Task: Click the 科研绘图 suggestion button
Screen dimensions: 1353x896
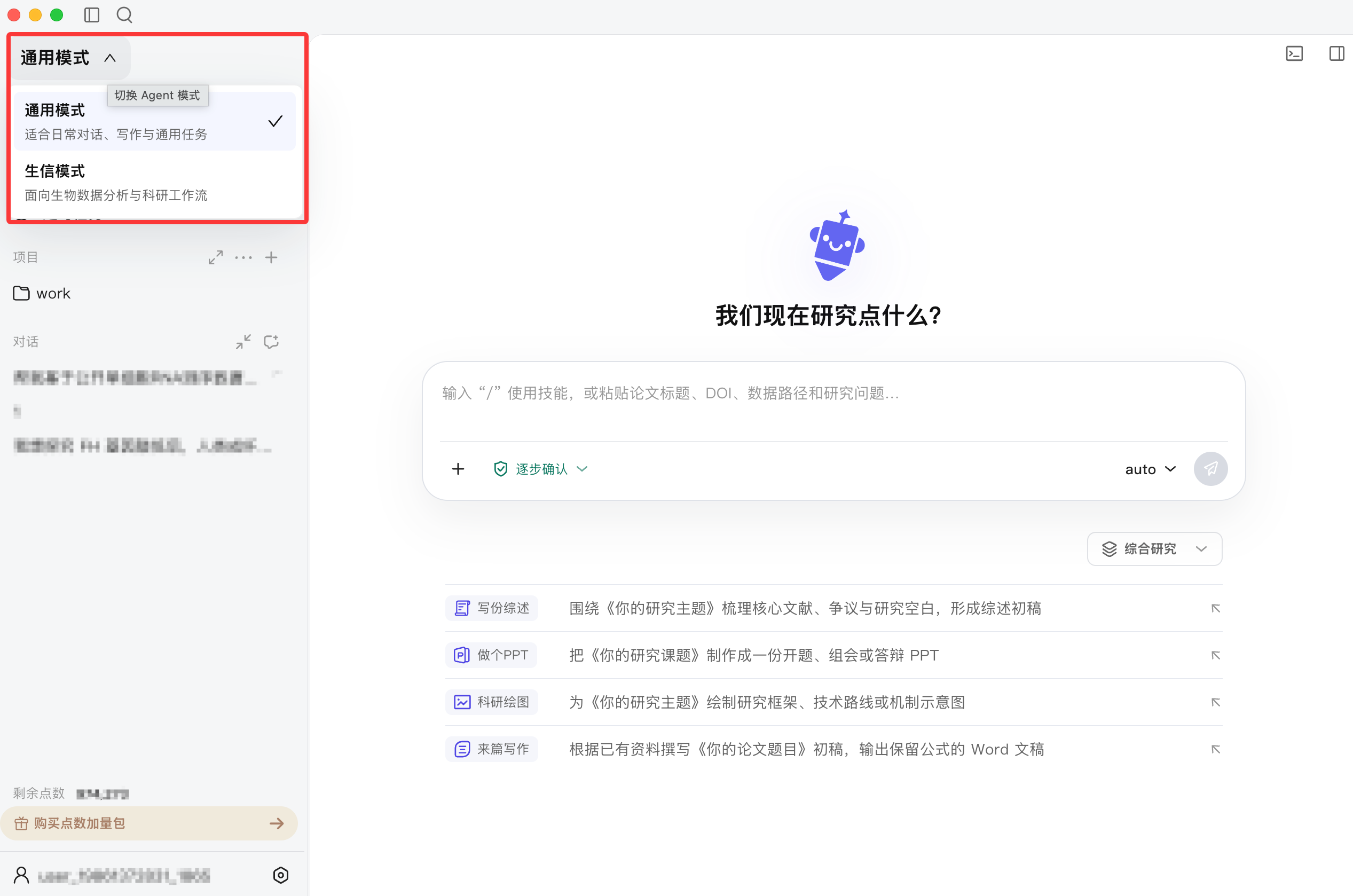Action: tap(491, 702)
